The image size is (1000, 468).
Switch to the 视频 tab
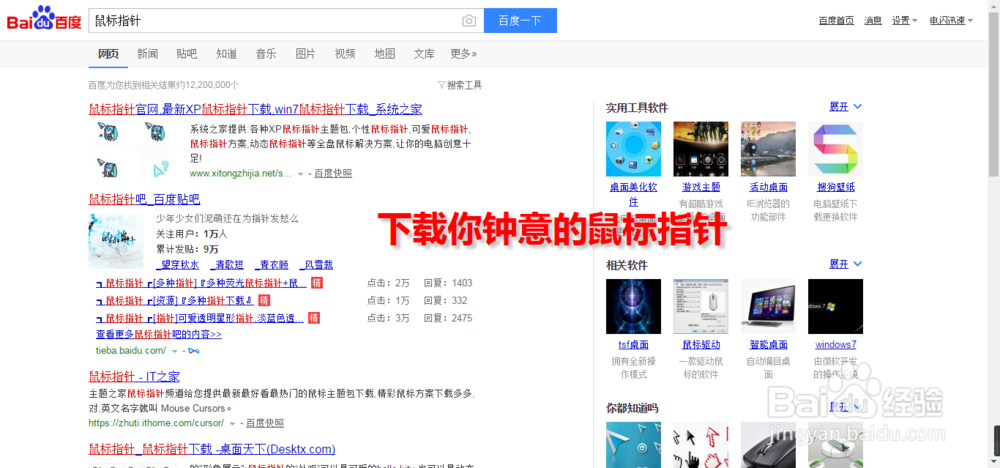345,54
